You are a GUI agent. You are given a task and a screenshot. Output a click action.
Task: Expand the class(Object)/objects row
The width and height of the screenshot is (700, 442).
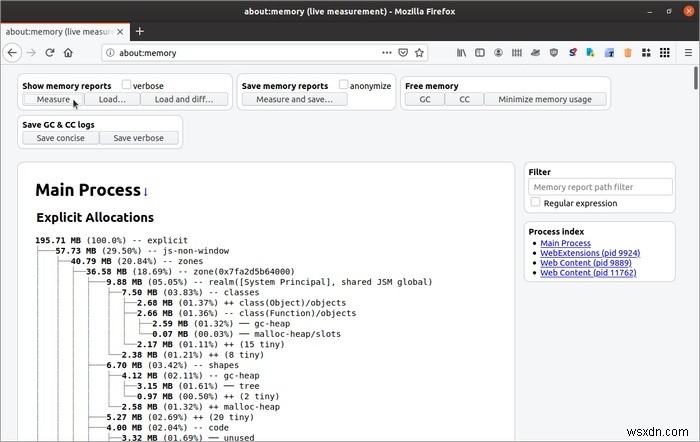(241, 303)
